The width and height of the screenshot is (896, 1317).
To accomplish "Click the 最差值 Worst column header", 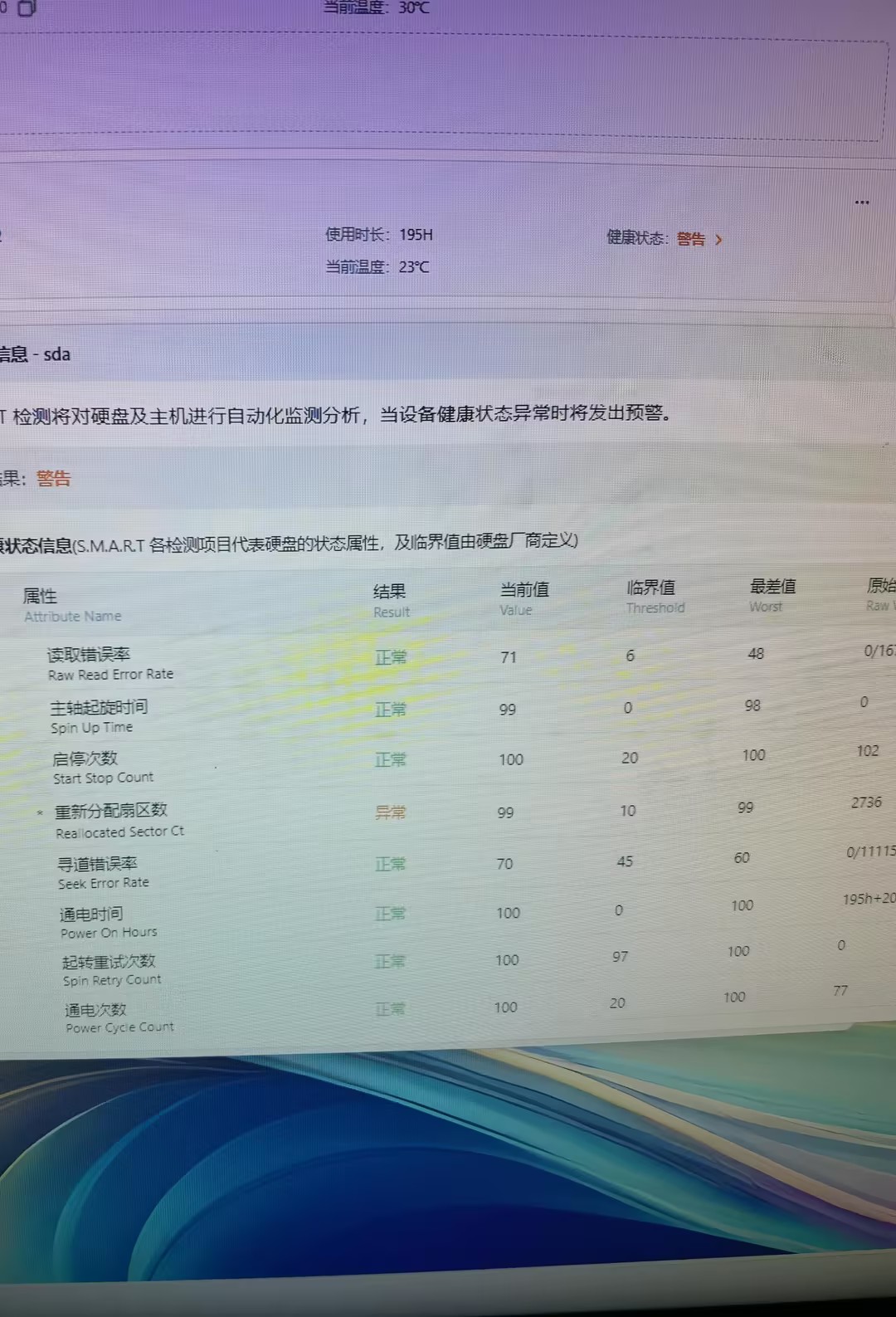I will pyautogui.click(x=772, y=595).
